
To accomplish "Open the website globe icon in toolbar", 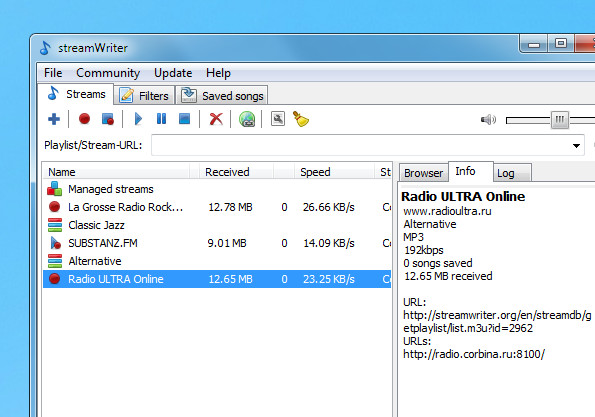I will [x=247, y=119].
